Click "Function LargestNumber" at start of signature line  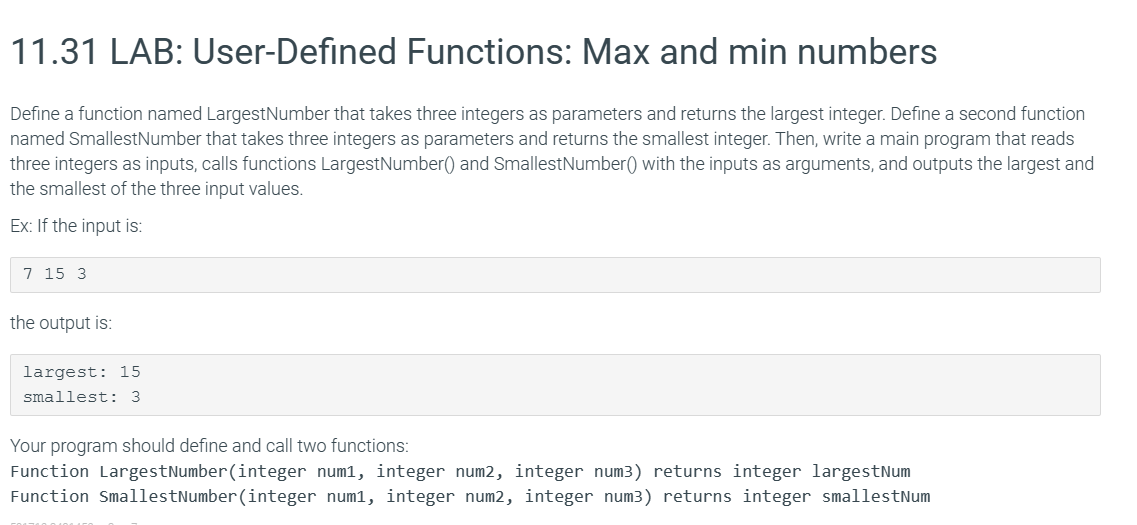pos(119,471)
